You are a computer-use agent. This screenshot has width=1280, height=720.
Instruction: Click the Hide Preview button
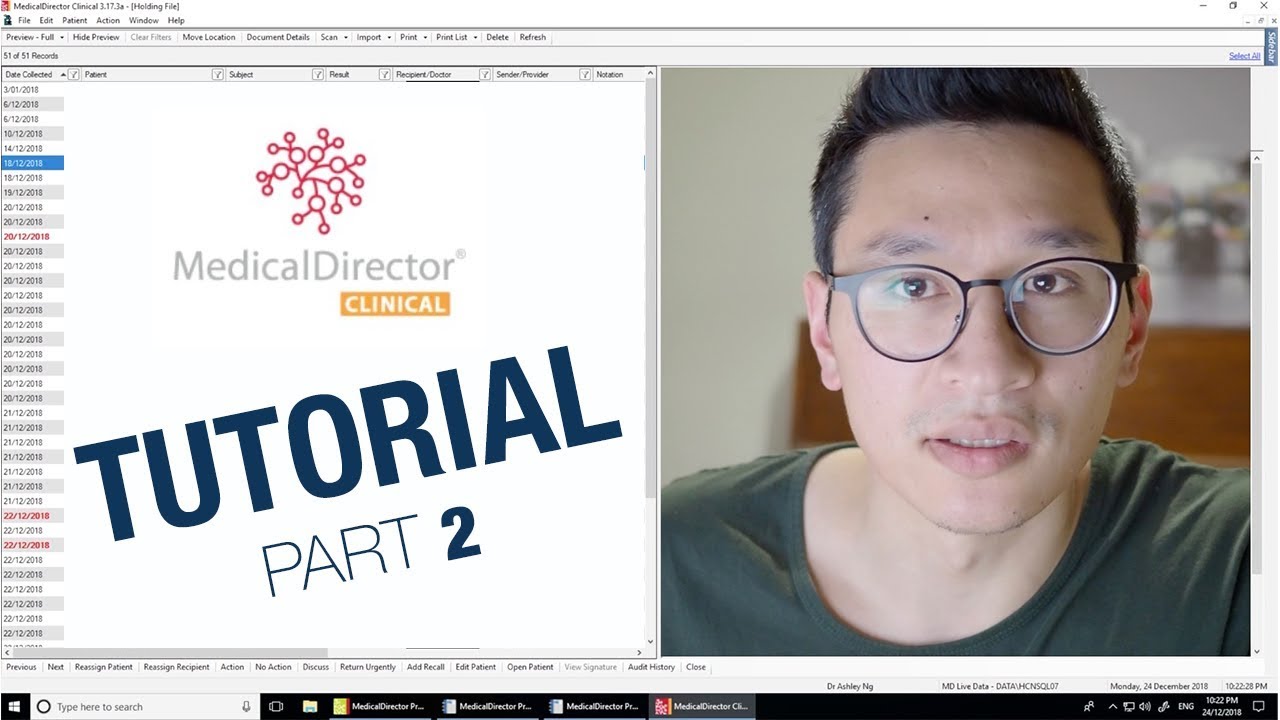pyautogui.click(x=96, y=37)
